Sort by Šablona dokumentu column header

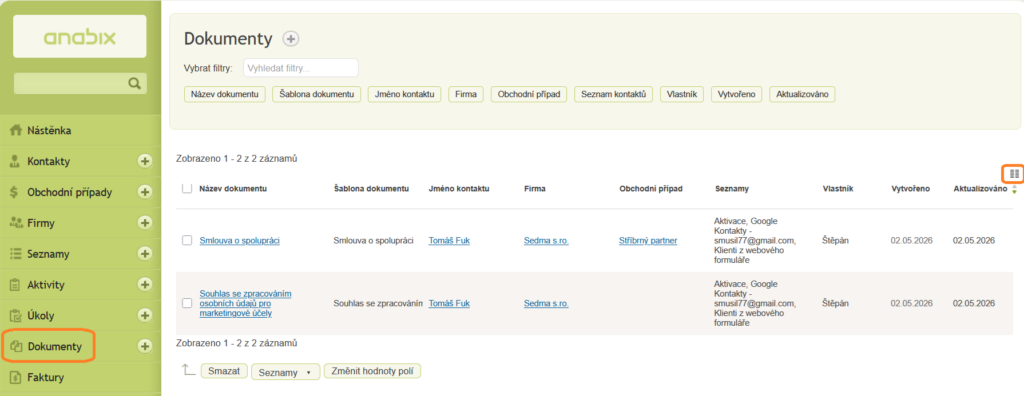(x=371, y=188)
